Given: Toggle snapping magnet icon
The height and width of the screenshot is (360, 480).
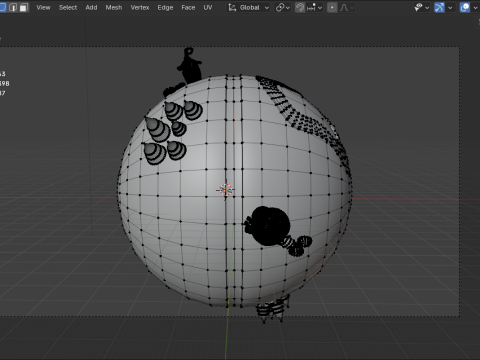Looking at the screenshot, I should pos(300,7).
